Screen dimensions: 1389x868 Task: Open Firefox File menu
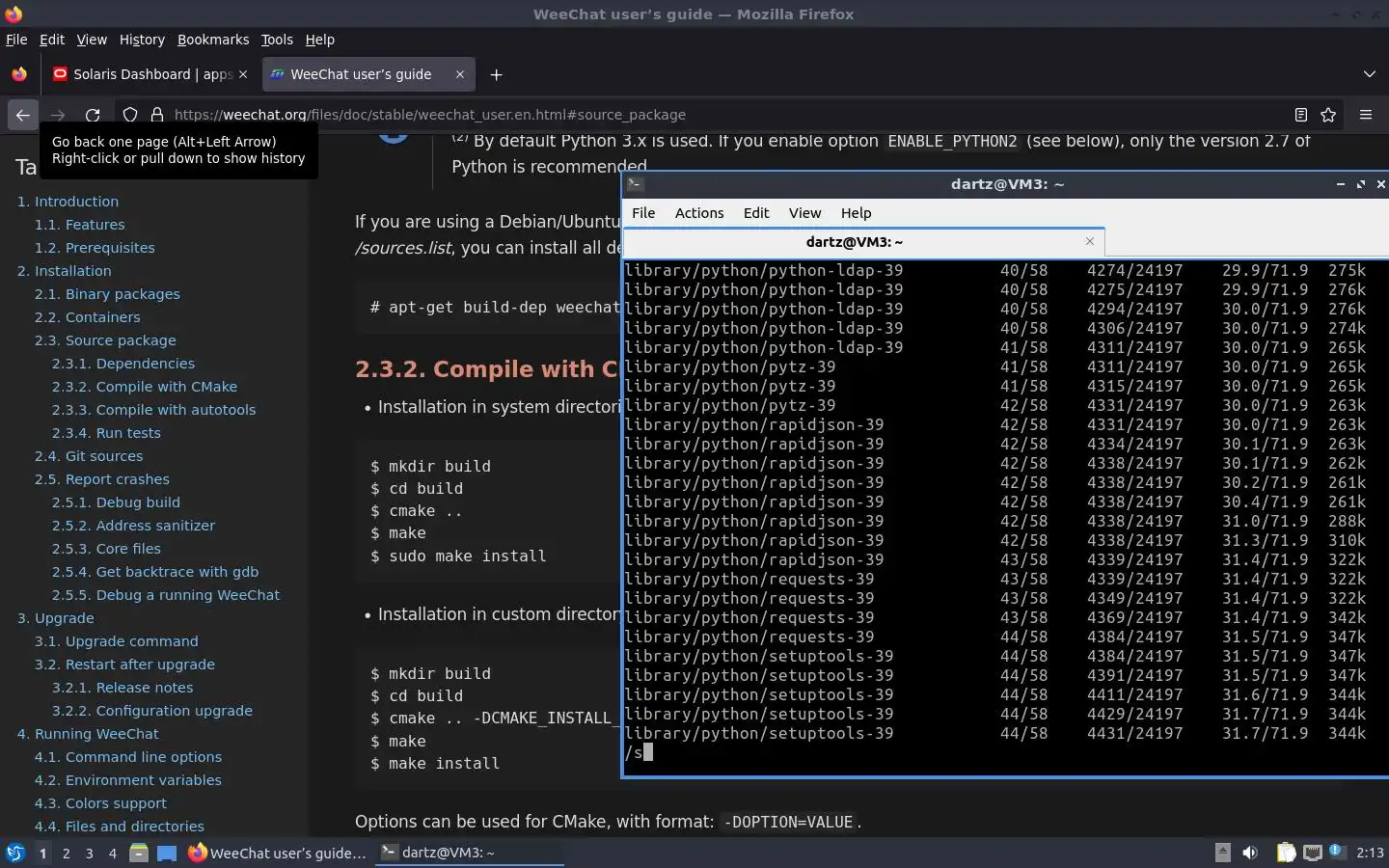(x=16, y=40)
